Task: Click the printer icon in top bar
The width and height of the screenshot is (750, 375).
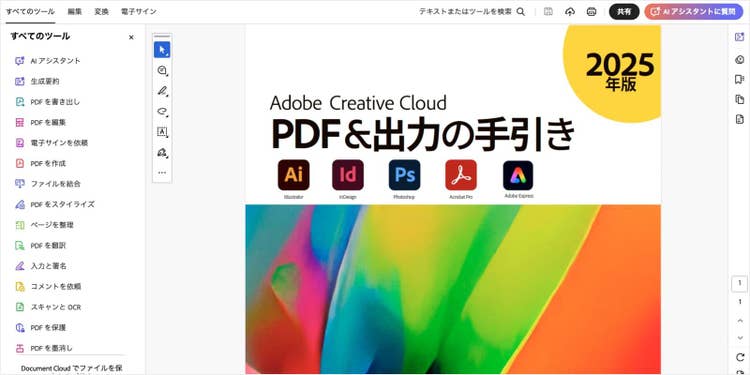Action: [591, 11]
